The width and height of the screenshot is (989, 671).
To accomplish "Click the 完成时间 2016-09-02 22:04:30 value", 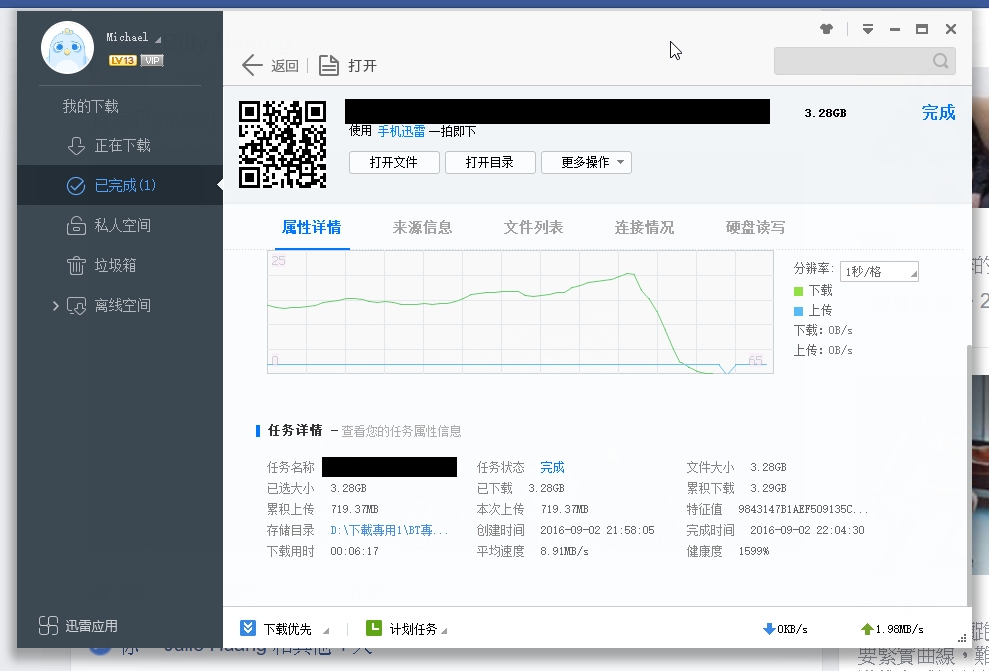I will [807, 530].
